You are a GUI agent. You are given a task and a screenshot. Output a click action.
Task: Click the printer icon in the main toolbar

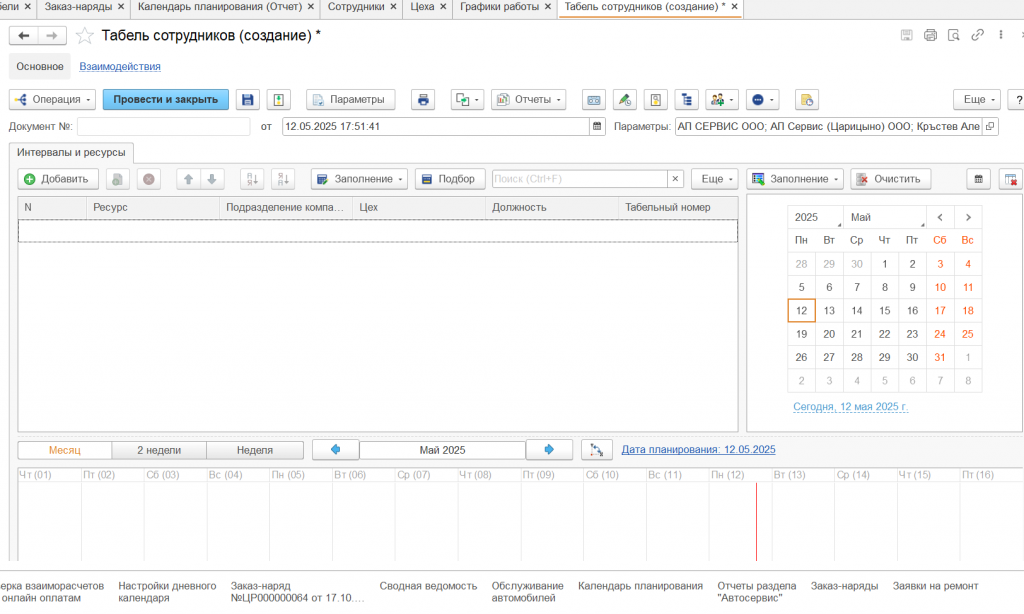[423, 100]
